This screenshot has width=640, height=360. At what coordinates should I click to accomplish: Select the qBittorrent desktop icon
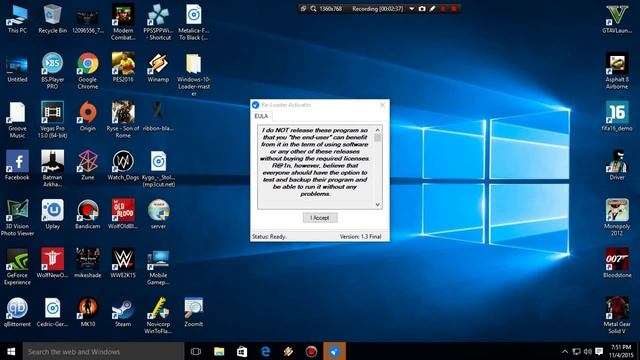(x=17, y=312)
